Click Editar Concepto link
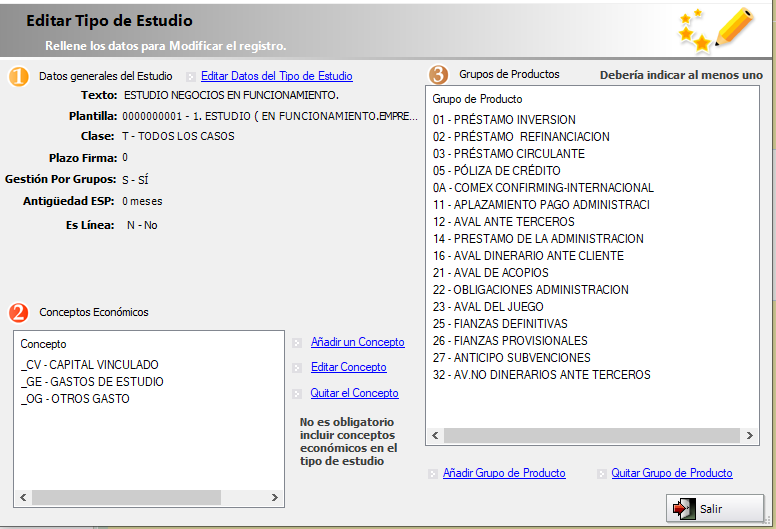Viewport: 776px width, 529px height. coord(349,367)
